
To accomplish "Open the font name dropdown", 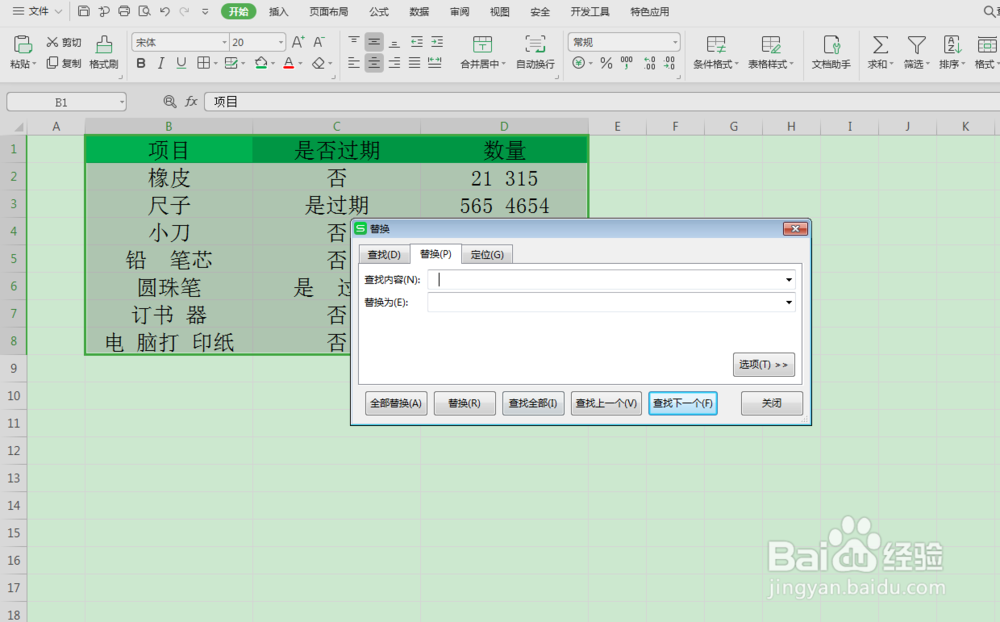I will pos(222,42).
